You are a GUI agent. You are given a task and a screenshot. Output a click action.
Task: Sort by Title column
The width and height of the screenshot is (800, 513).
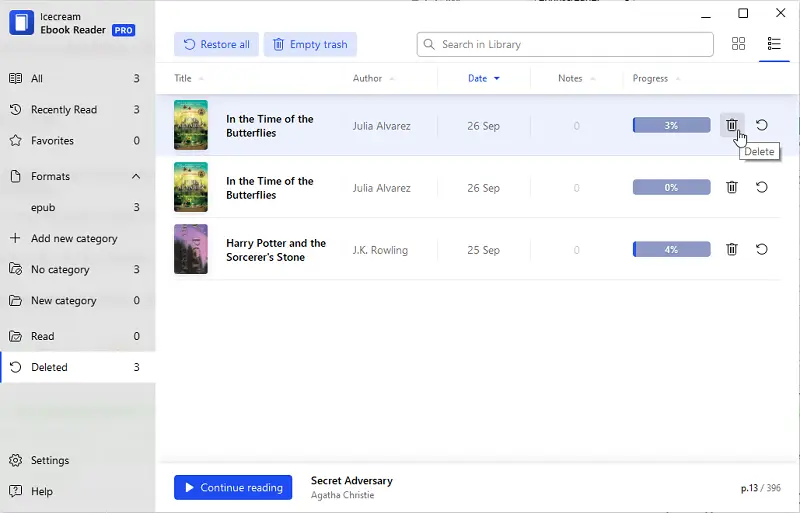coord(189,79)
